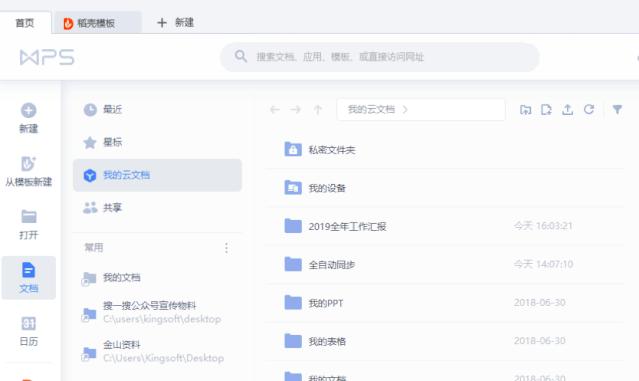The height and width of the screenshot is (381, 639).
Task: Switch to the 稻壳模板 tab
Action: coord(96,23)
